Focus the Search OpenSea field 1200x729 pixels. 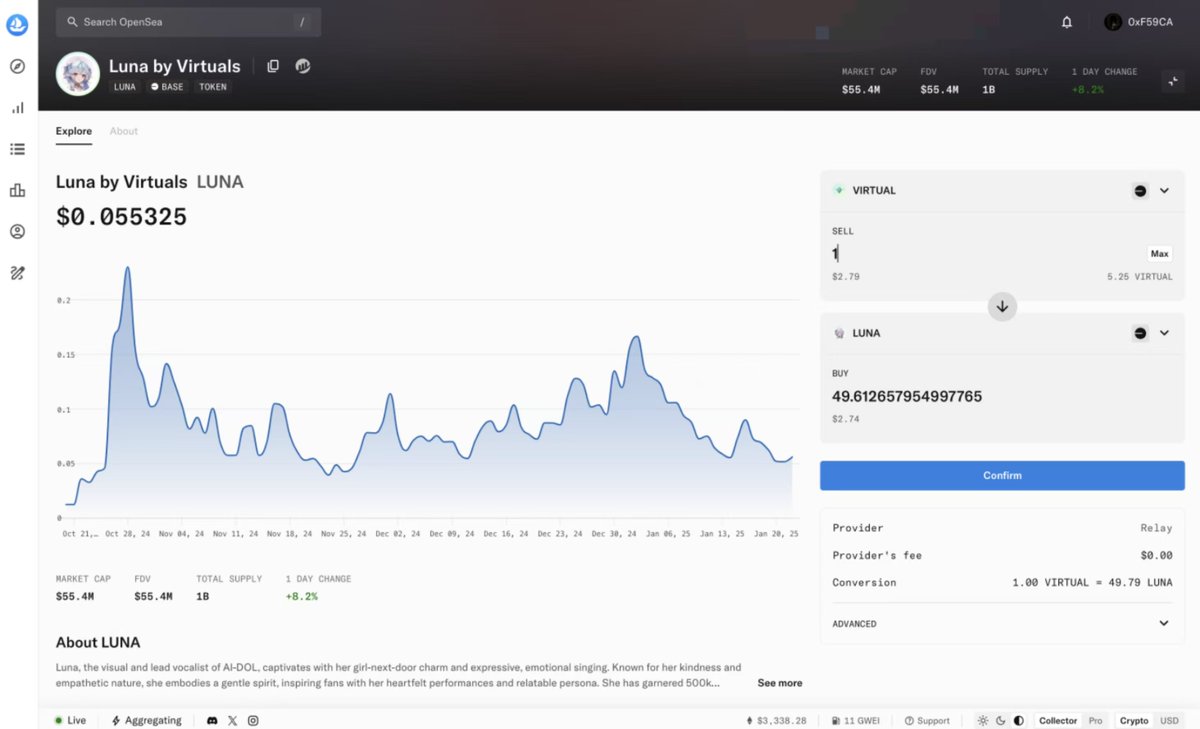[x=188, y=22]
